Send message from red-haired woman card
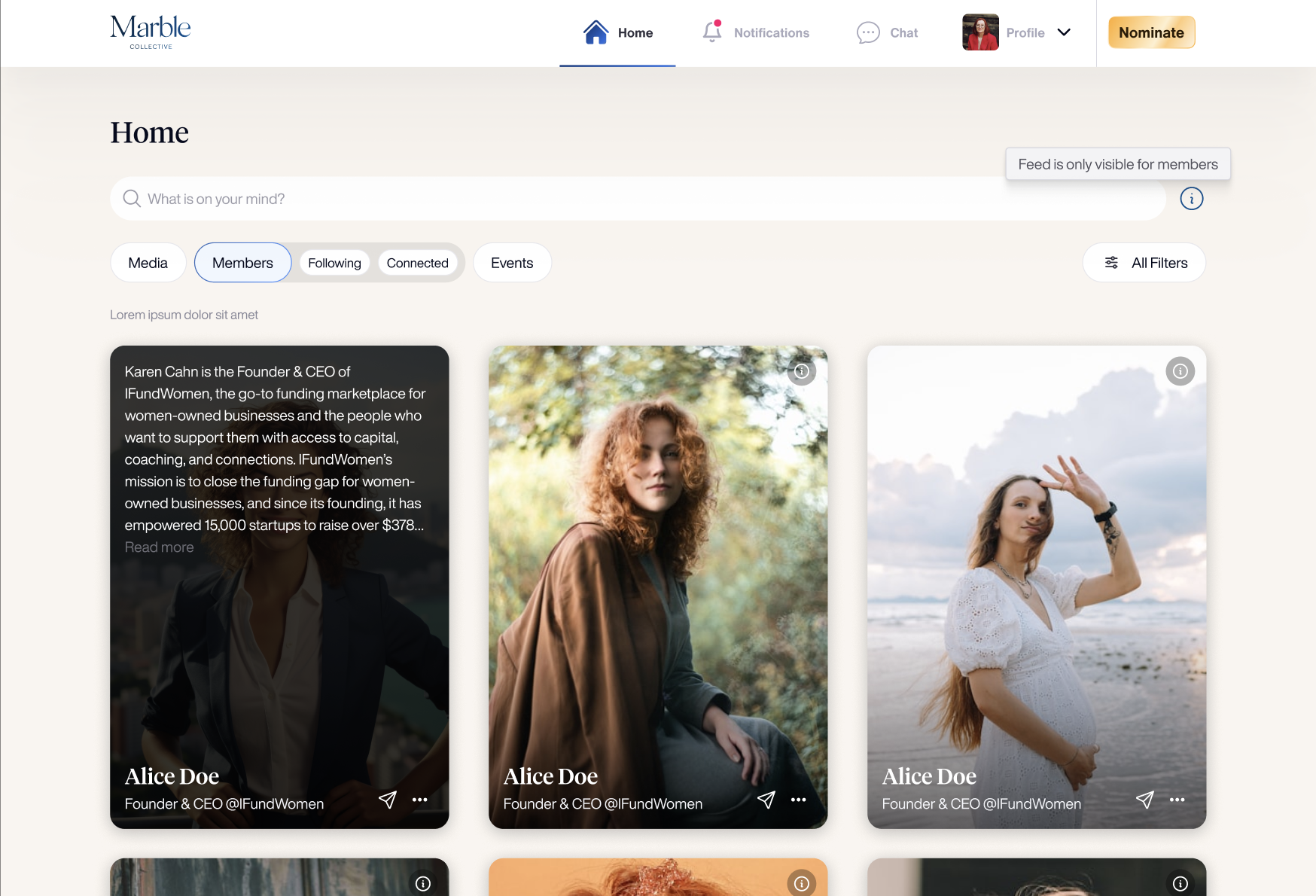Viewport: 1316px width, 896px height. click(x=766, y=800)
